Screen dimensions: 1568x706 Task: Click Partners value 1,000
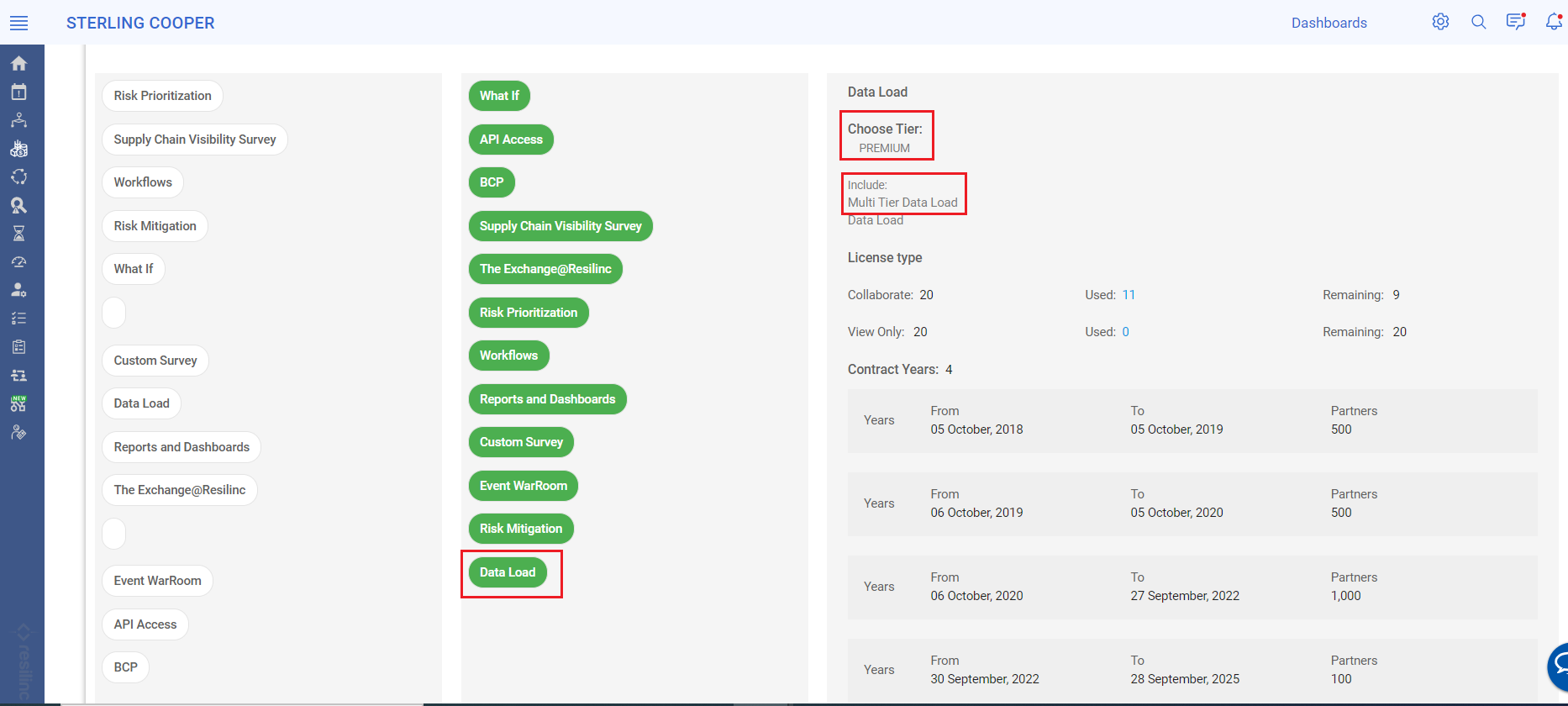(1345, 596)
